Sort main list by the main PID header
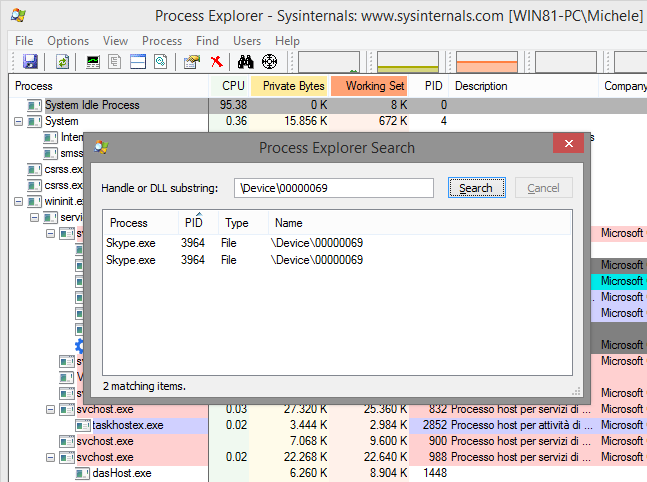This screenshot has width=647, height=482. pos(429,86)
